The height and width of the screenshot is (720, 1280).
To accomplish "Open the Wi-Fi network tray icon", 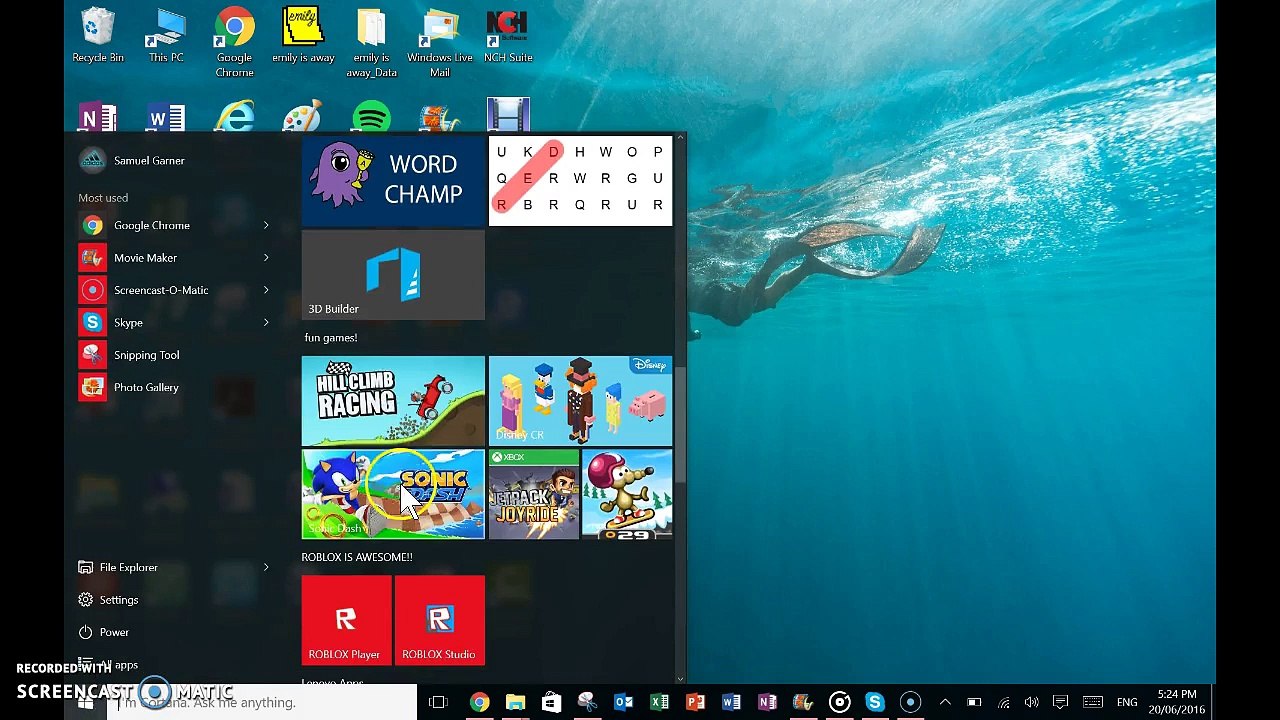I will coord(1004,702).
